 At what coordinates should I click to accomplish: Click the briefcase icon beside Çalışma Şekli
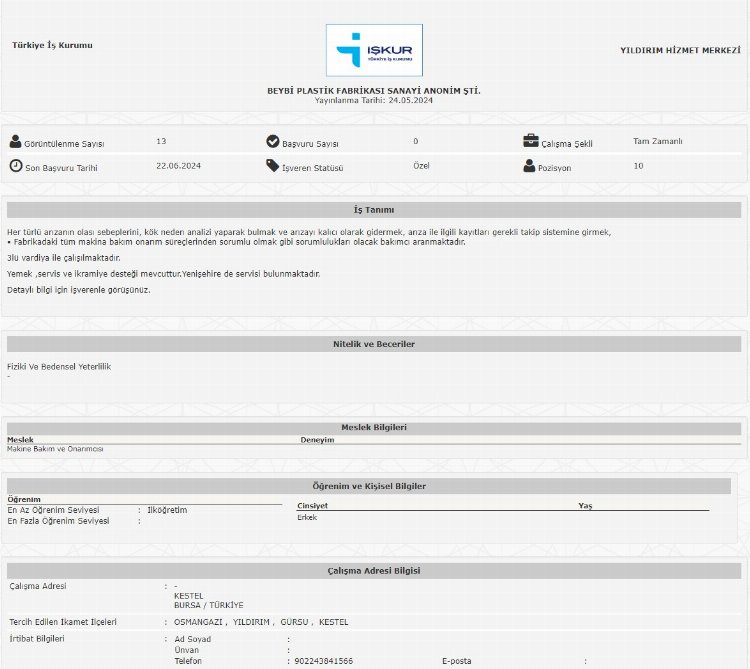[x=530, y=142]
